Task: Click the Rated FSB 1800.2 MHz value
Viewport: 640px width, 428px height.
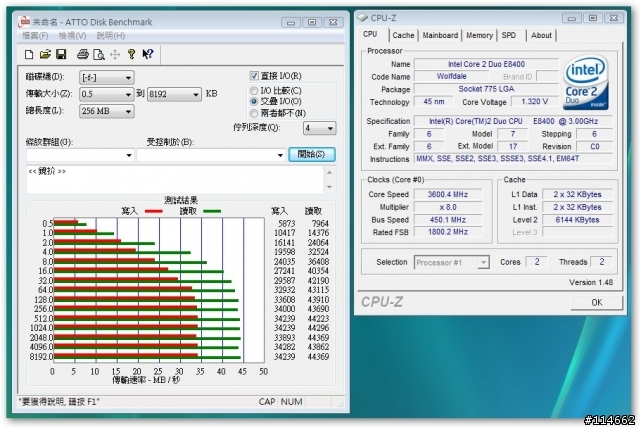Action: (448, 232)
